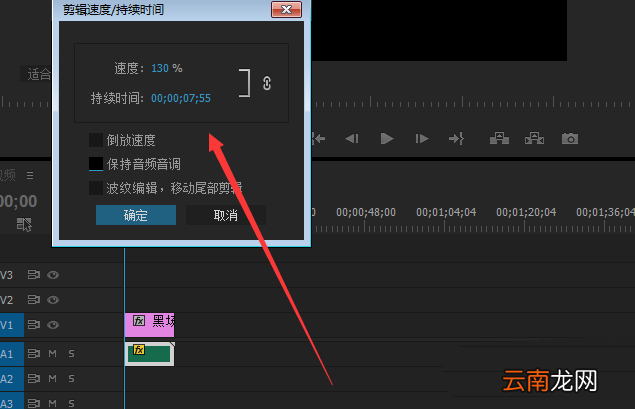Step back one frame

(352, 139)
